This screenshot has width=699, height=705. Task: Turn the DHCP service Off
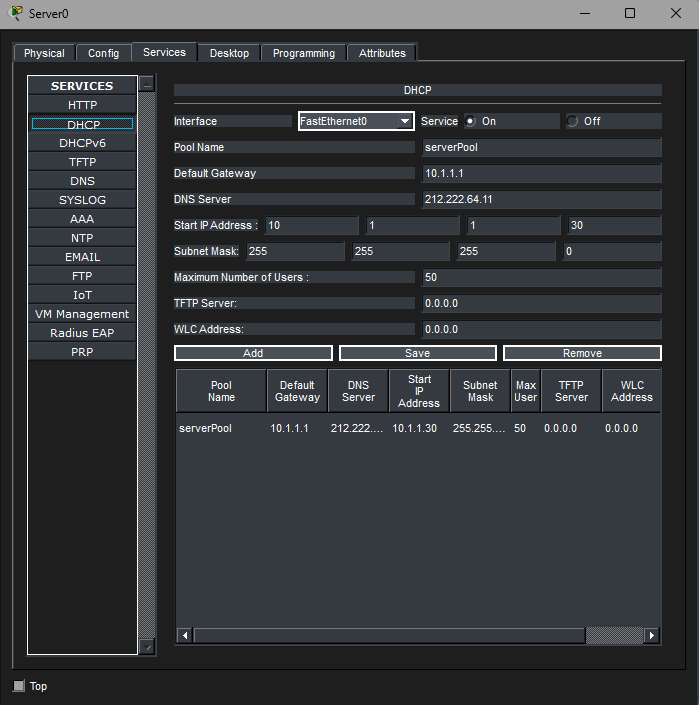click(x=573, y=121)
